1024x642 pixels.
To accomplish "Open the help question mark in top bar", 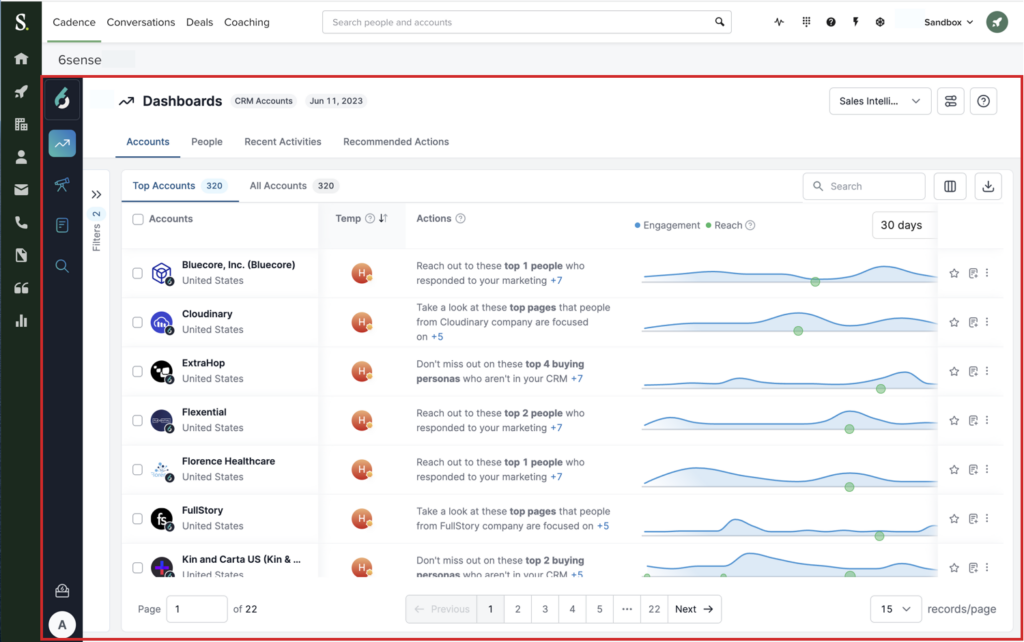I will pos(831,22).
